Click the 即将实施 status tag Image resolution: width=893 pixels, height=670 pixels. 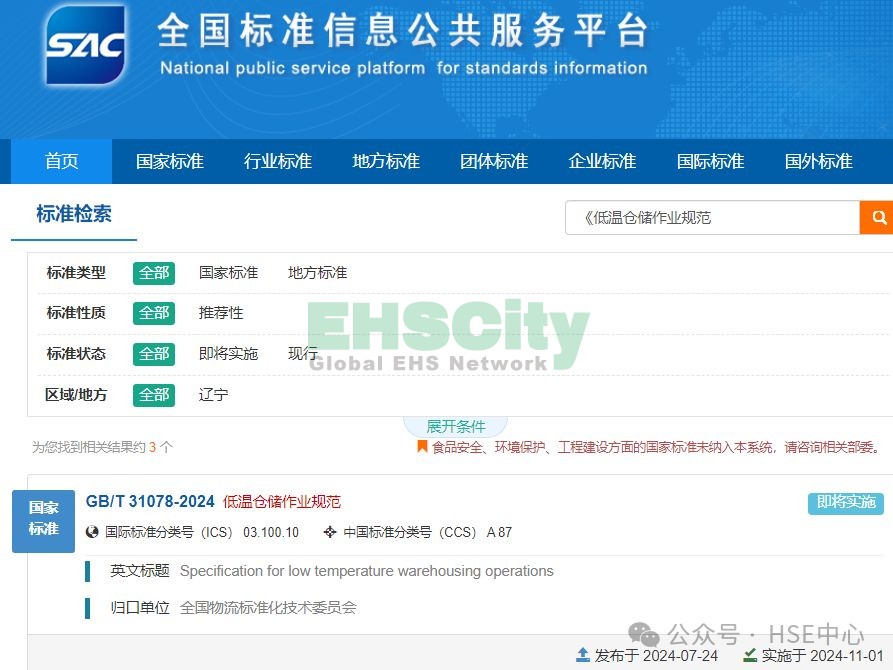pos(845,502)
